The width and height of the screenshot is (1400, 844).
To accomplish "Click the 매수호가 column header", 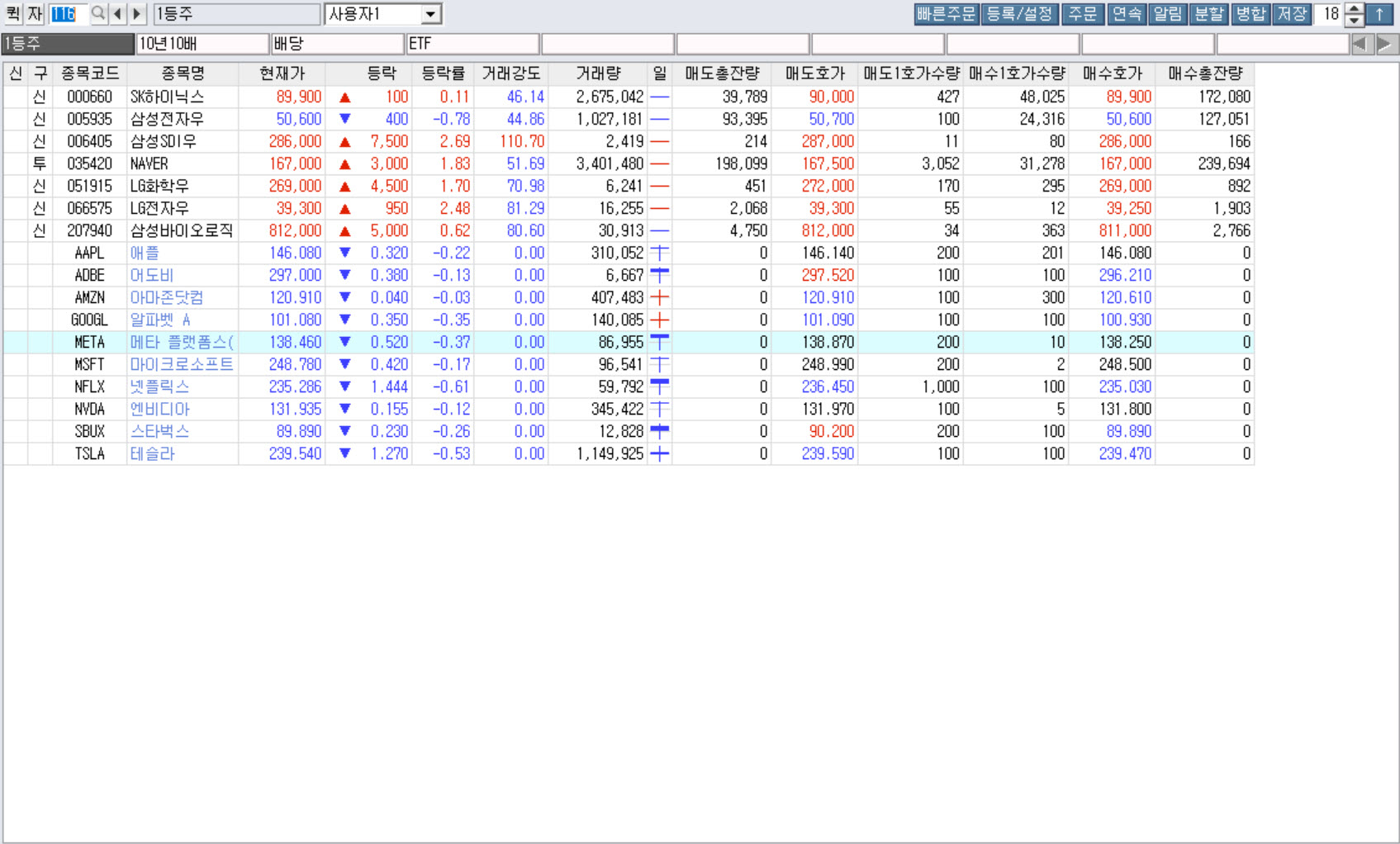I will (1112, 73).
